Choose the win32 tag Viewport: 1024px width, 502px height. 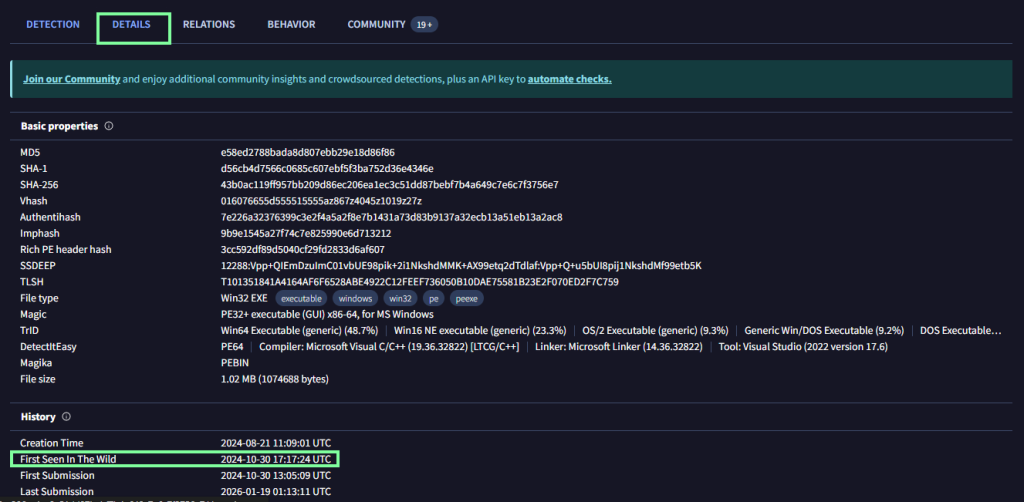coord(400,298)
